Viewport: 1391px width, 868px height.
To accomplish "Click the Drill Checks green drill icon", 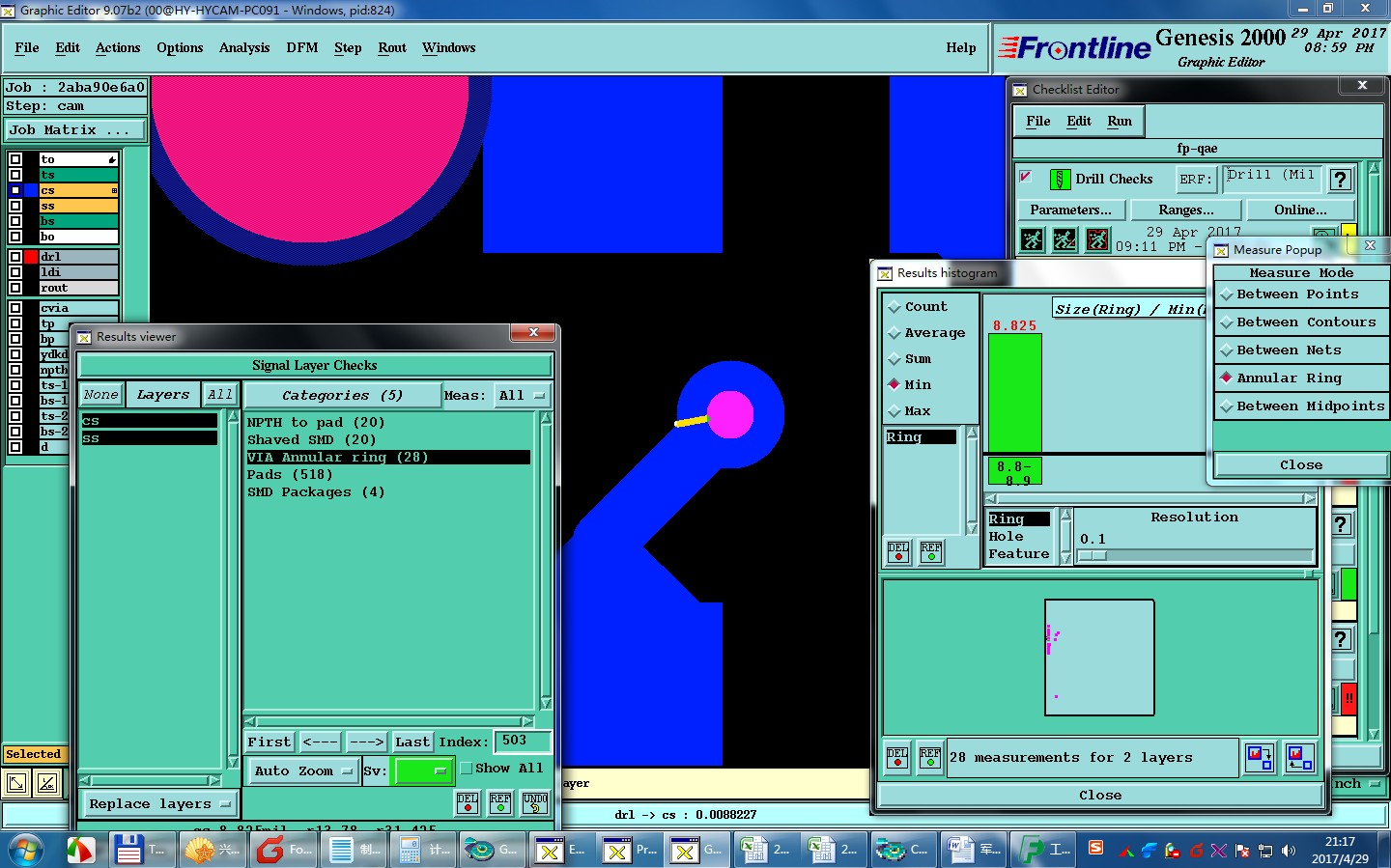I will pos(1060,179).
